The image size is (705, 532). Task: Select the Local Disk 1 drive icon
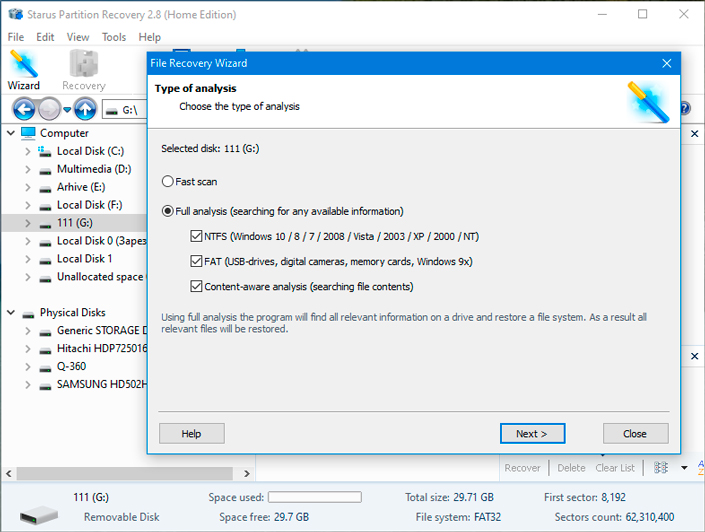pyautogui.click(x=45, y=261)
